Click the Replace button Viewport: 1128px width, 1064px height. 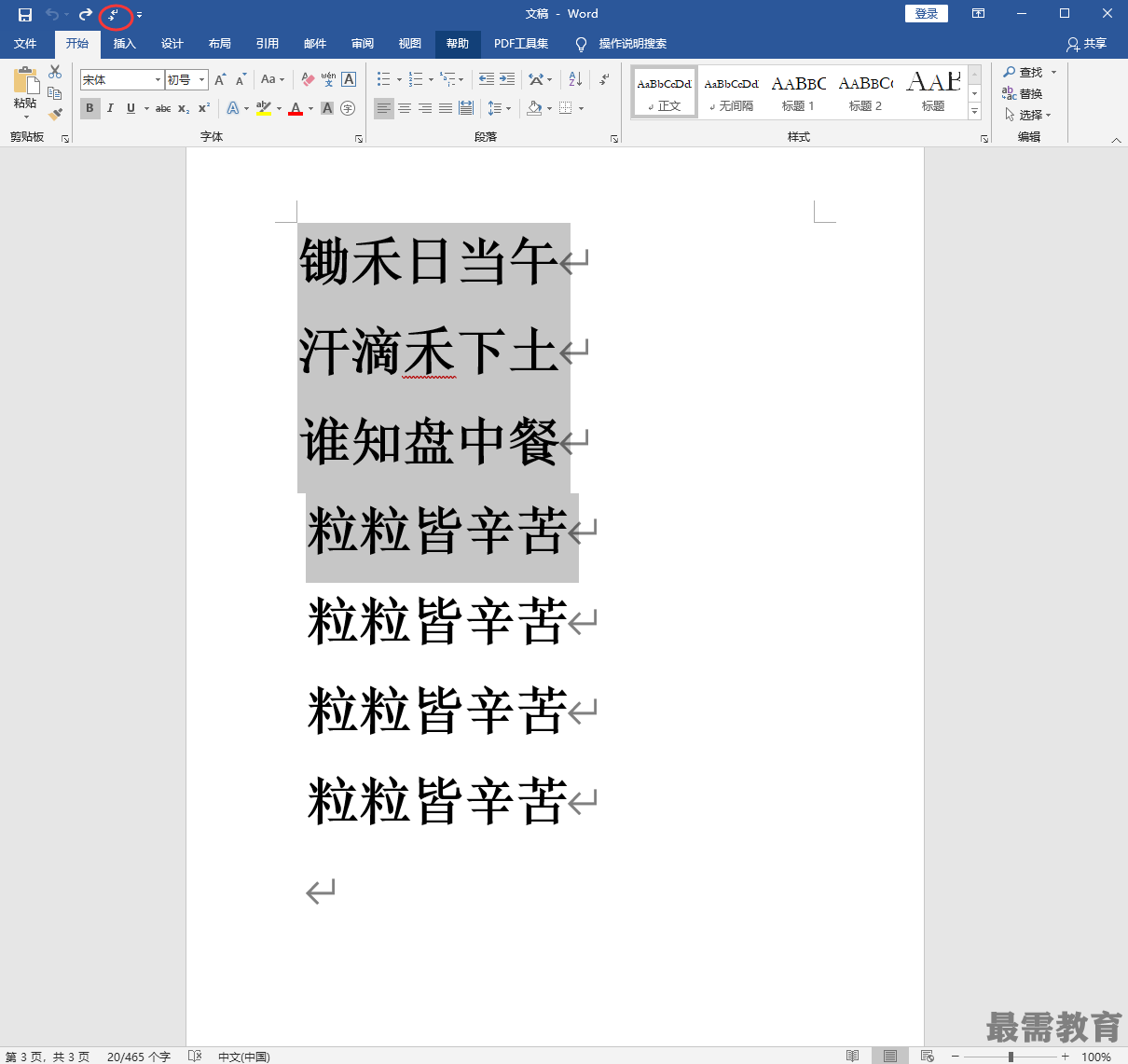[x=1023, y=93]
